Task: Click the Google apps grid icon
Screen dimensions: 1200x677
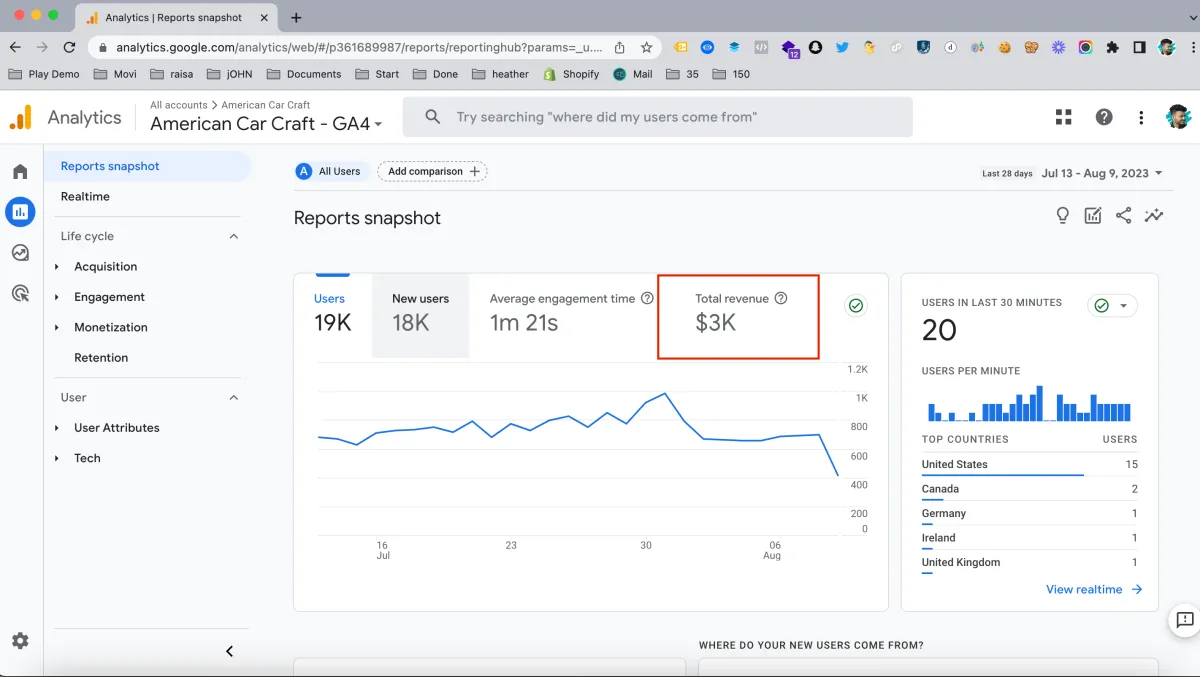Action: click(1063, 117)
